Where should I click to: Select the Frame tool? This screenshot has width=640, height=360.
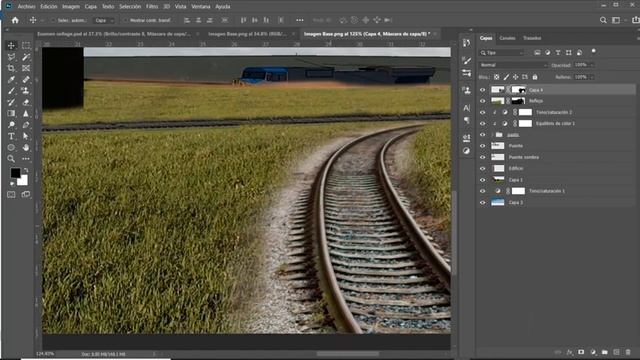tap(26, 68)
